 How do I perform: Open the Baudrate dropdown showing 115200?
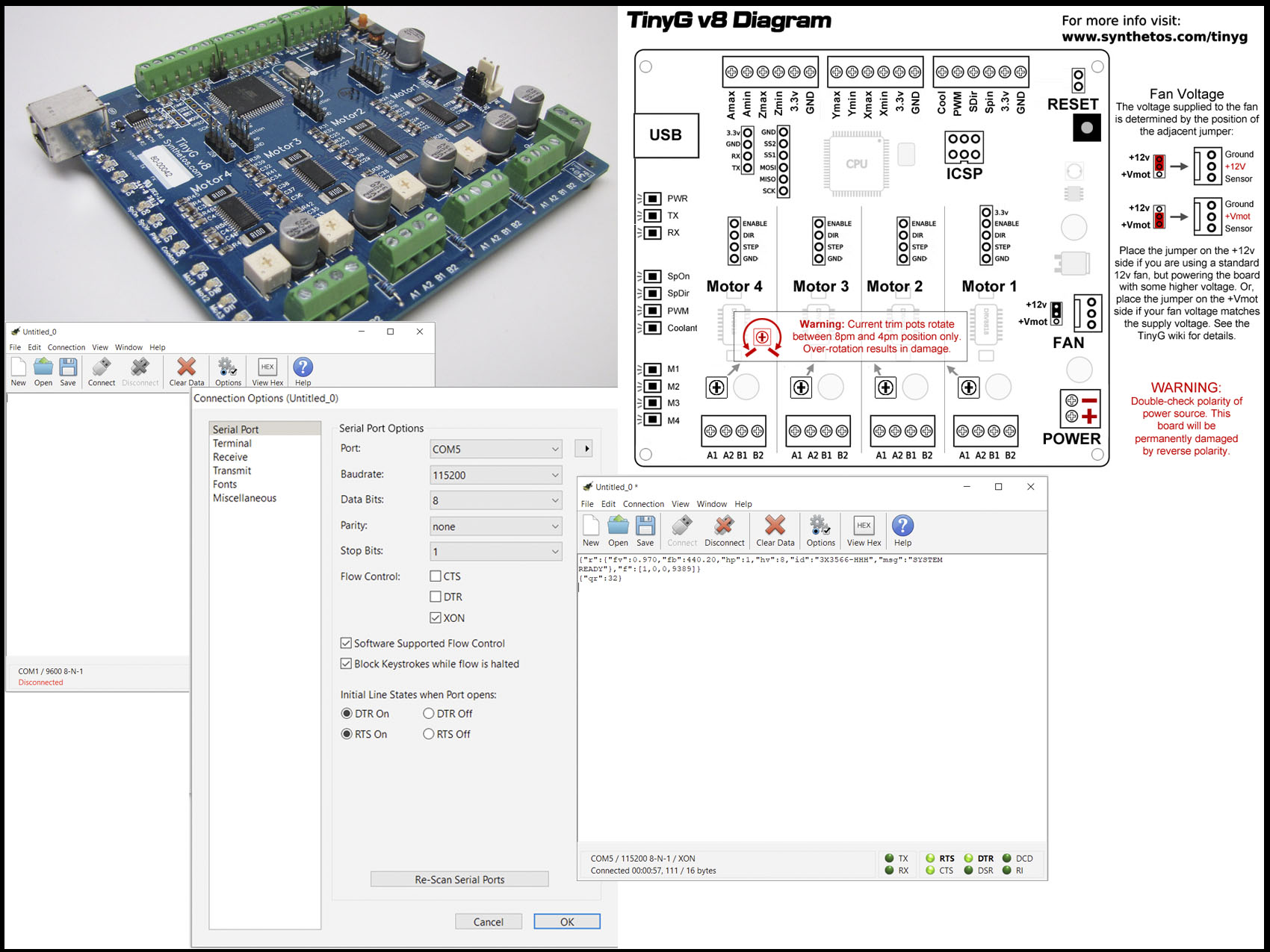(496, 475)
